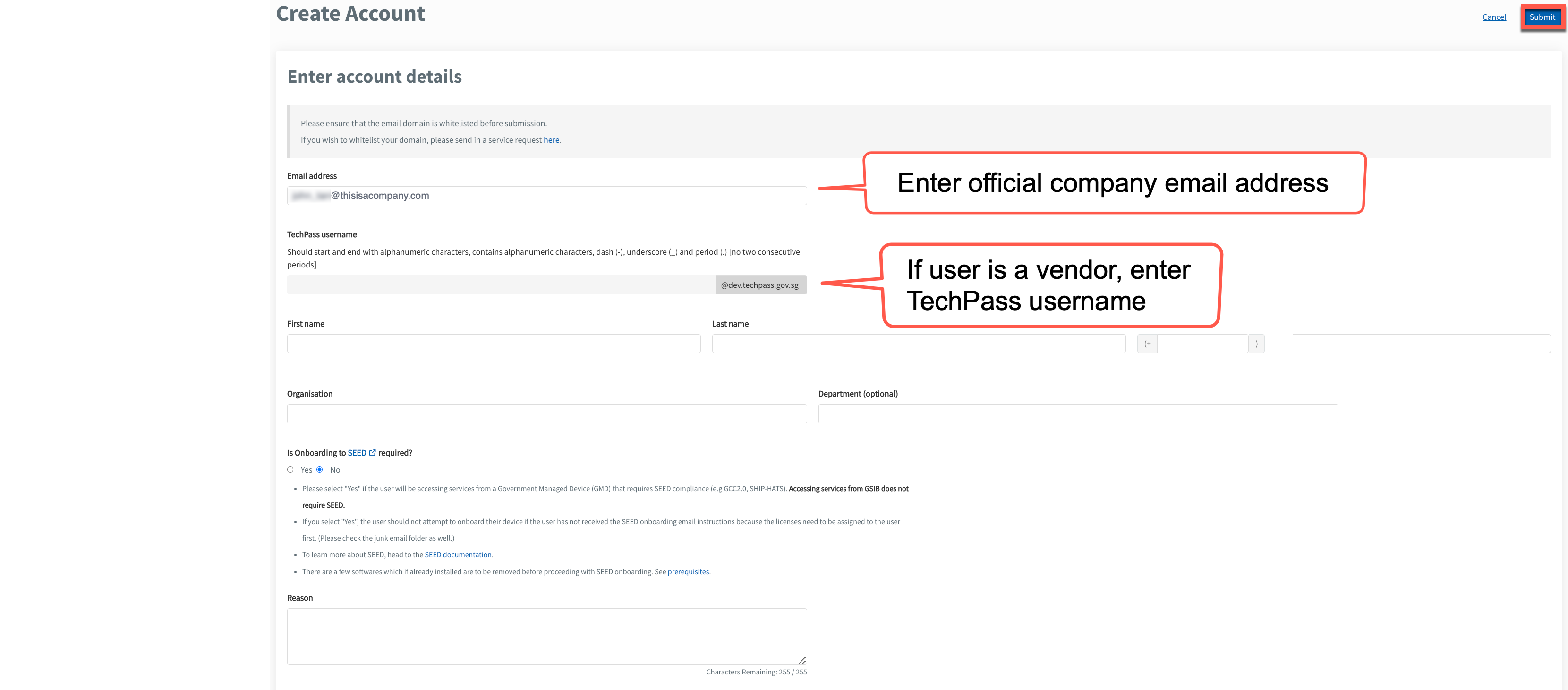Viewport: 1568px width, 690px height.
Task: Click inside the Reason text area
Action: 546,636
